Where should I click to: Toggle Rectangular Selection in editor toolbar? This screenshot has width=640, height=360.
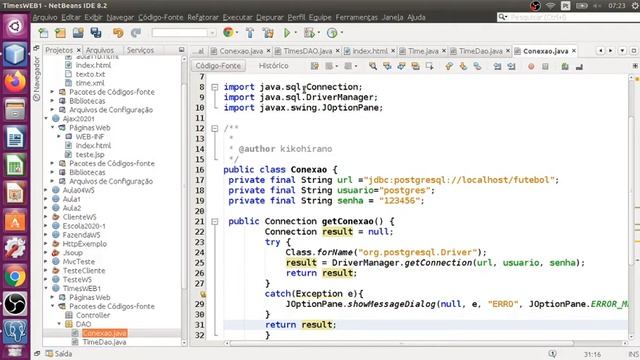[x=429, y=66]
